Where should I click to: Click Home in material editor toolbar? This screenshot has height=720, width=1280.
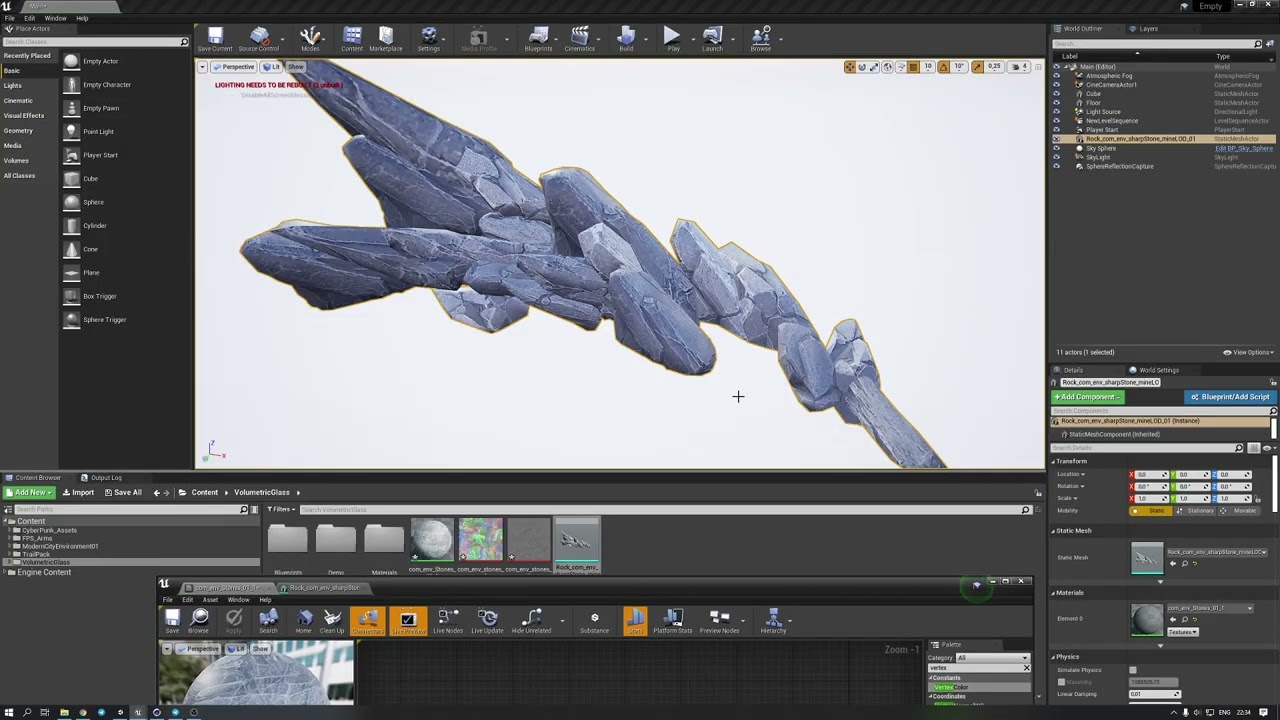tap(303, 621)
